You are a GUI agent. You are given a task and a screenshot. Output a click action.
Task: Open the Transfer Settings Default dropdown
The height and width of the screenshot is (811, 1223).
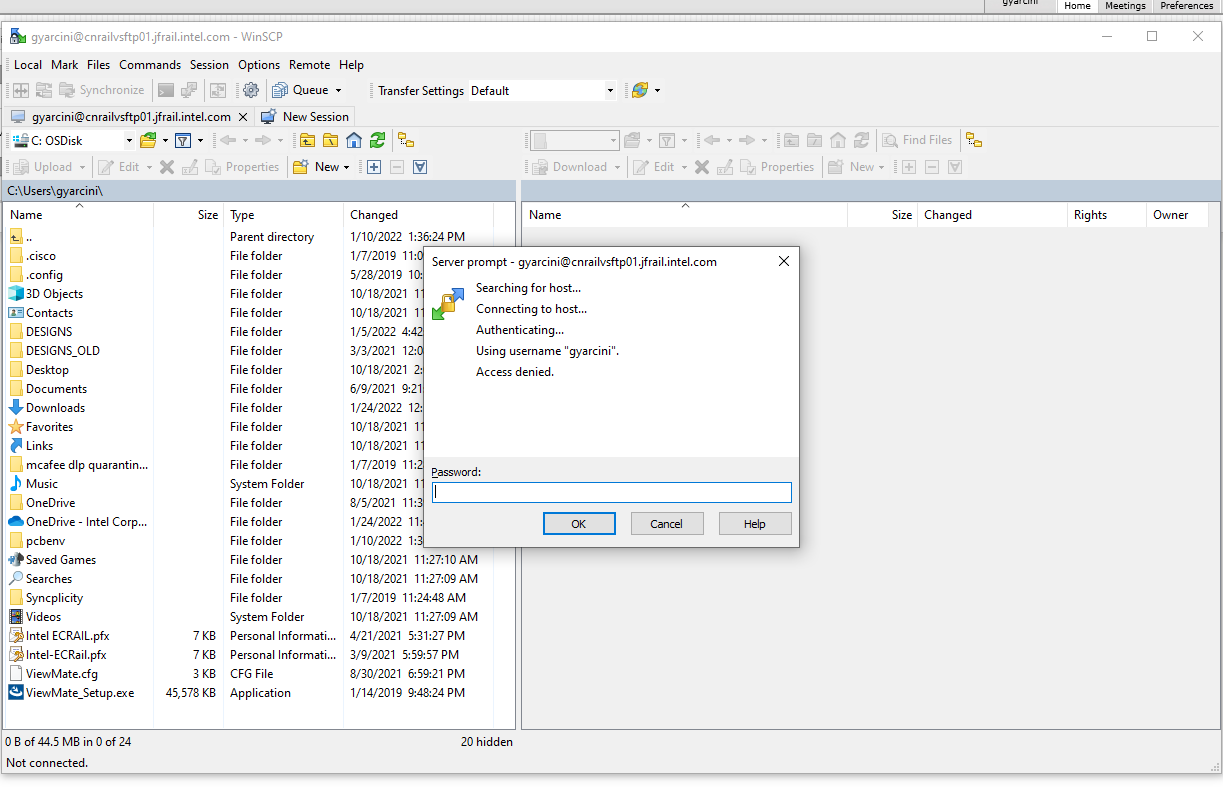coord(610,91)
